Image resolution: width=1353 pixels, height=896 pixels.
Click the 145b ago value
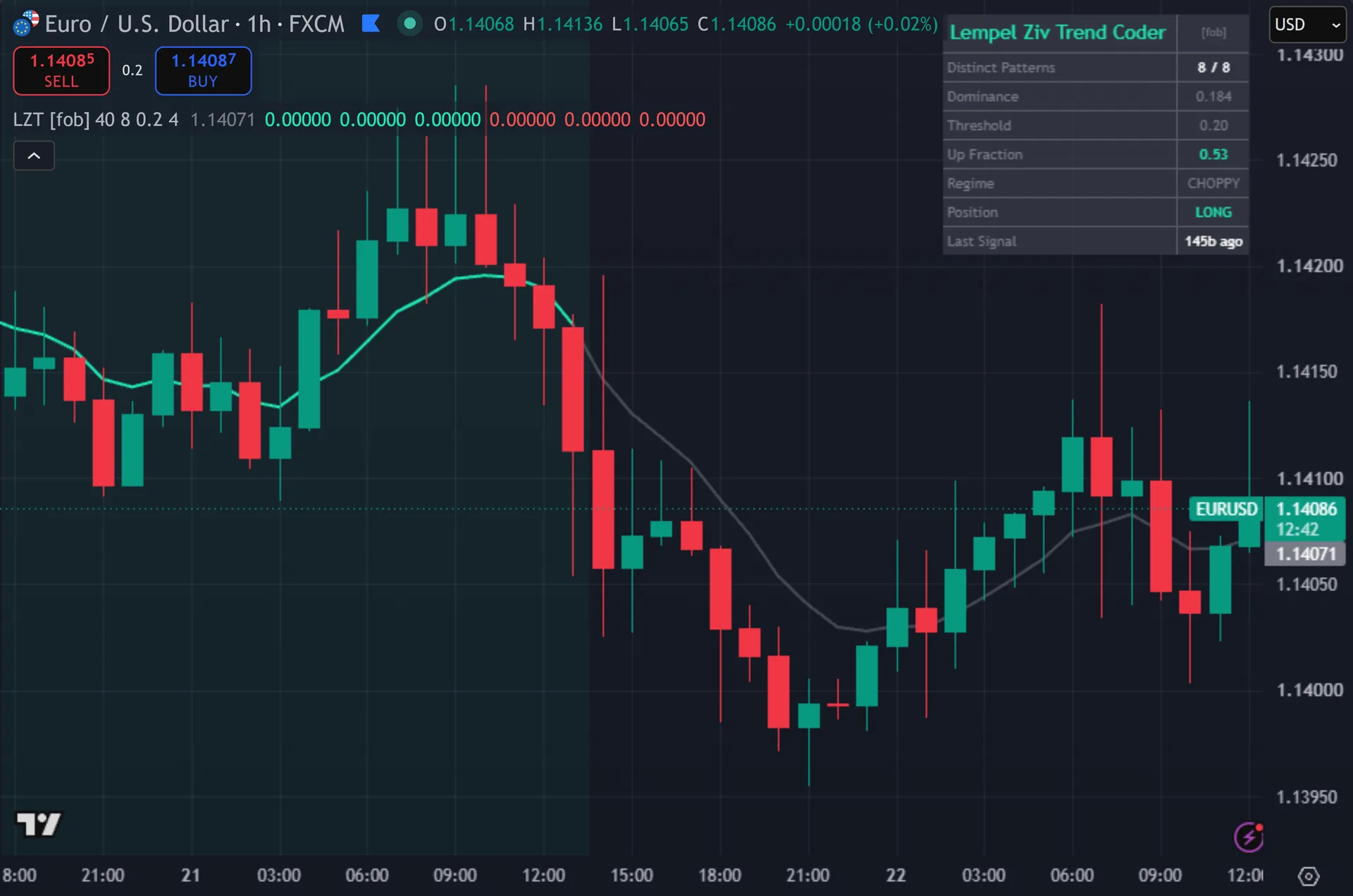click(x=1213, y=241)
